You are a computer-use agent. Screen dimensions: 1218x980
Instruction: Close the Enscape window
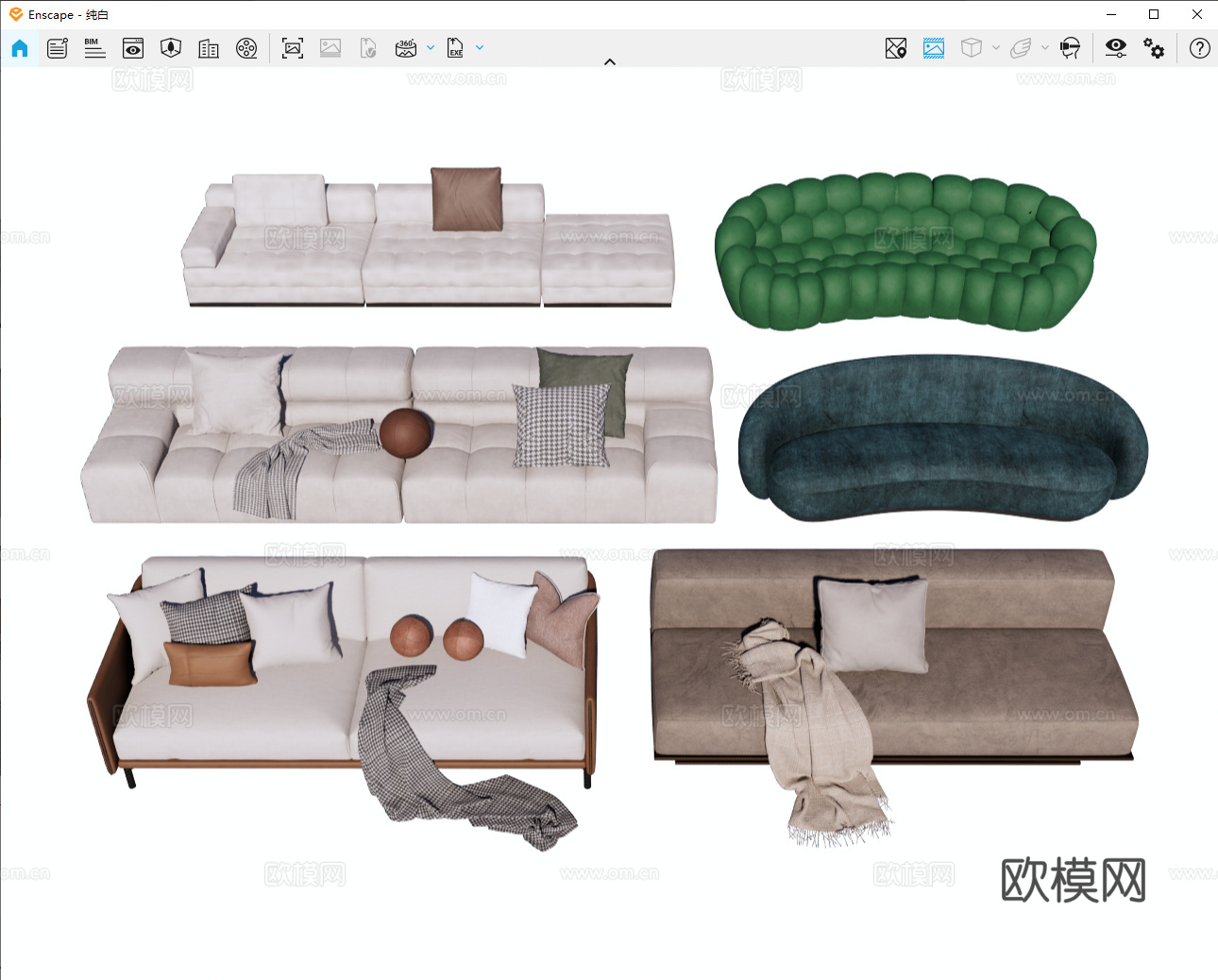(x=1196, y=14)
